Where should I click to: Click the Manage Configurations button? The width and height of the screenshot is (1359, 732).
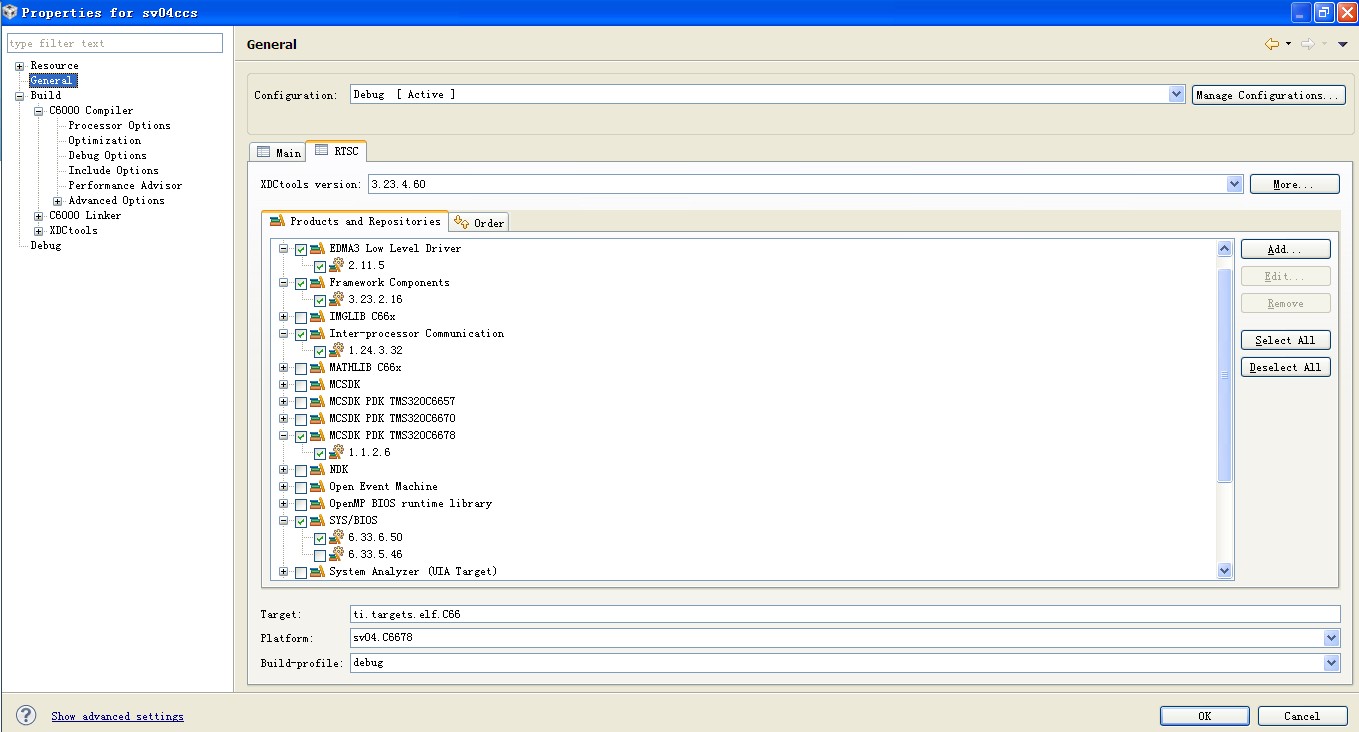pyautogui.click(x=1269, y=95)
